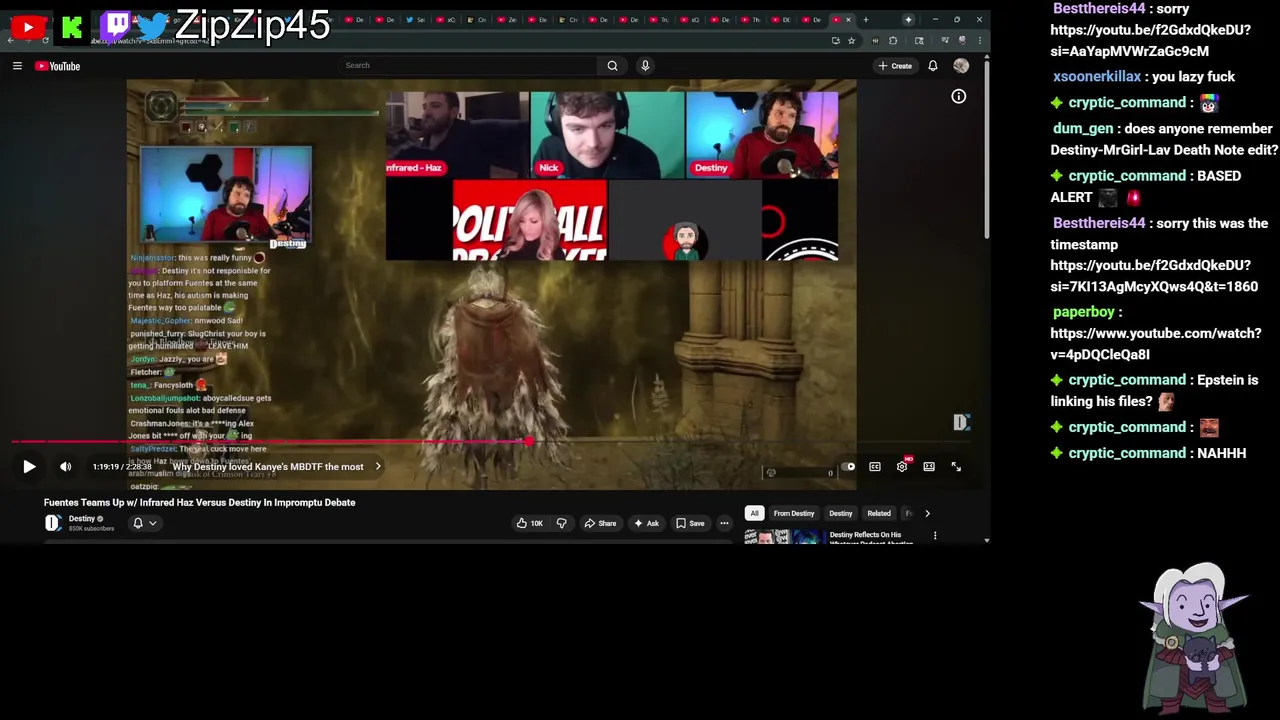
Task: Mute the video with the speaker icon
Action: [66, 466]
